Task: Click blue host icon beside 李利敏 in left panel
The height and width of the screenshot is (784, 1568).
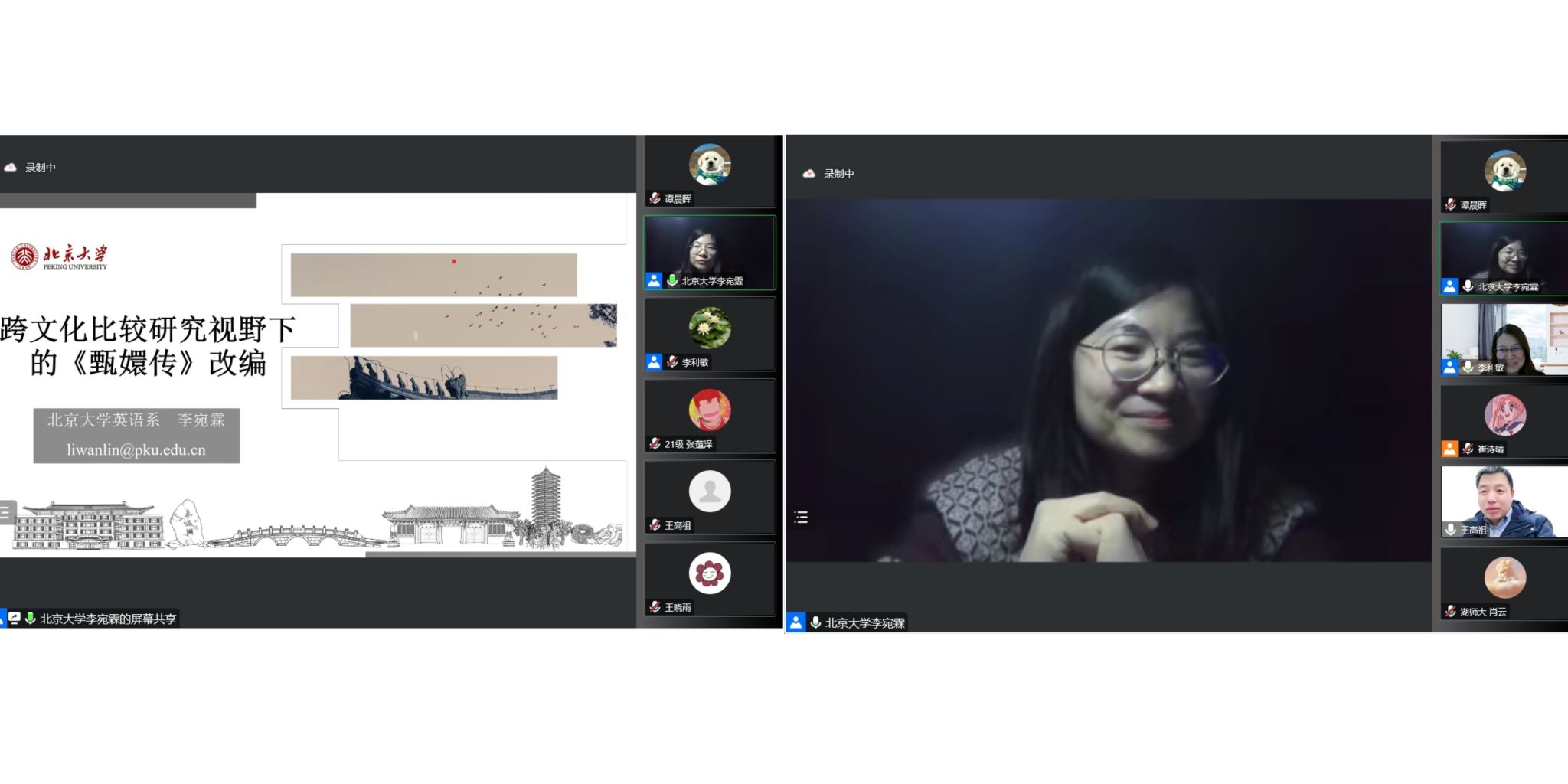Action: click(x=654, y=361)
